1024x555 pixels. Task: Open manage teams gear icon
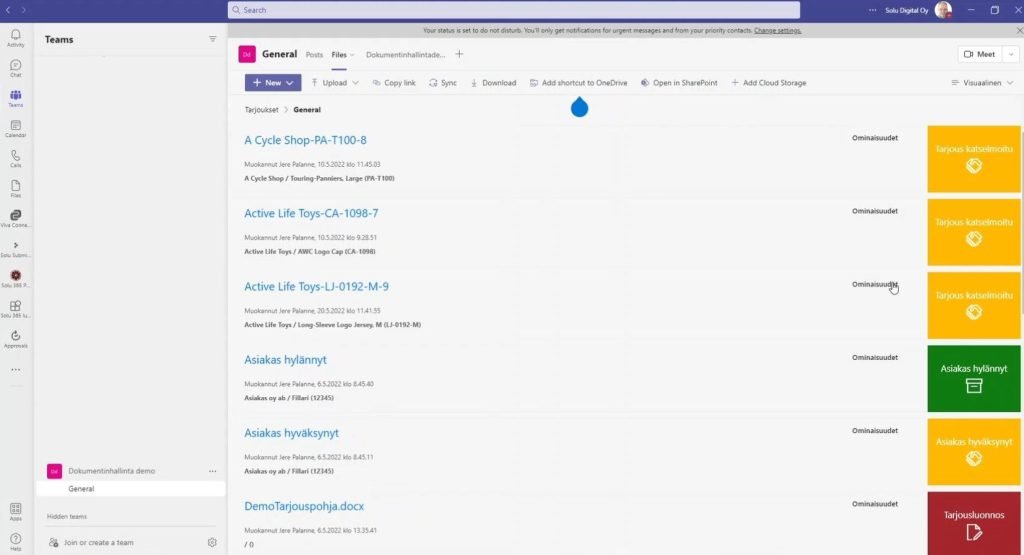coord(212,542)
